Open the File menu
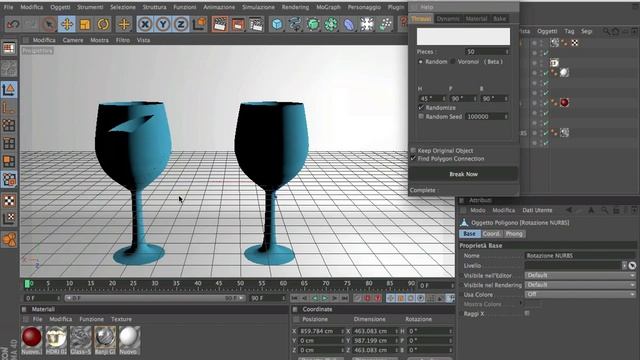The image size is (640, 360). point(8,7)
